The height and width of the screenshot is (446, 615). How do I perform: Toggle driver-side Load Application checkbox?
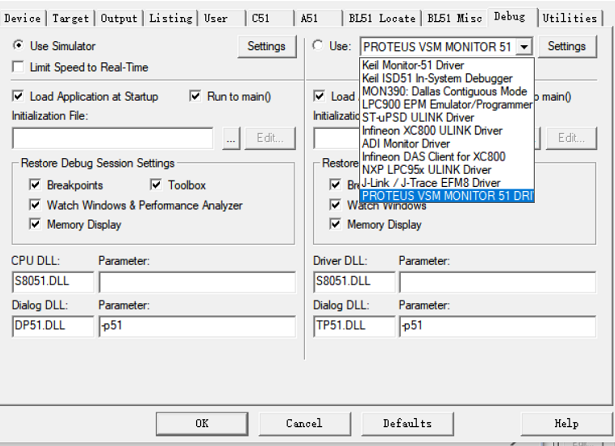tap(319, 96)
